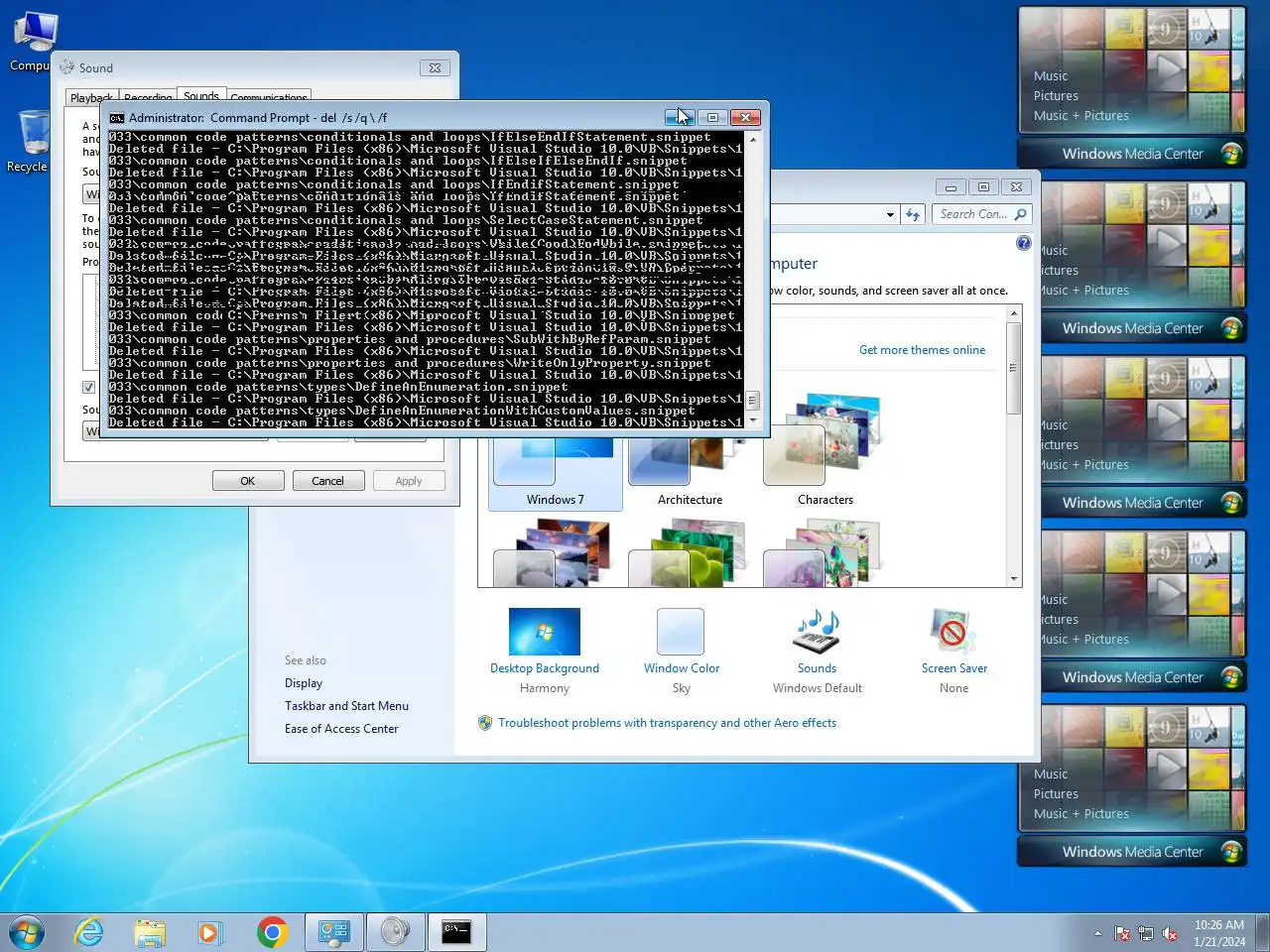Click the shield icon beside the Troubleshoot link
This screenshot has height=952, width=1270.
[x=485, y=723]
